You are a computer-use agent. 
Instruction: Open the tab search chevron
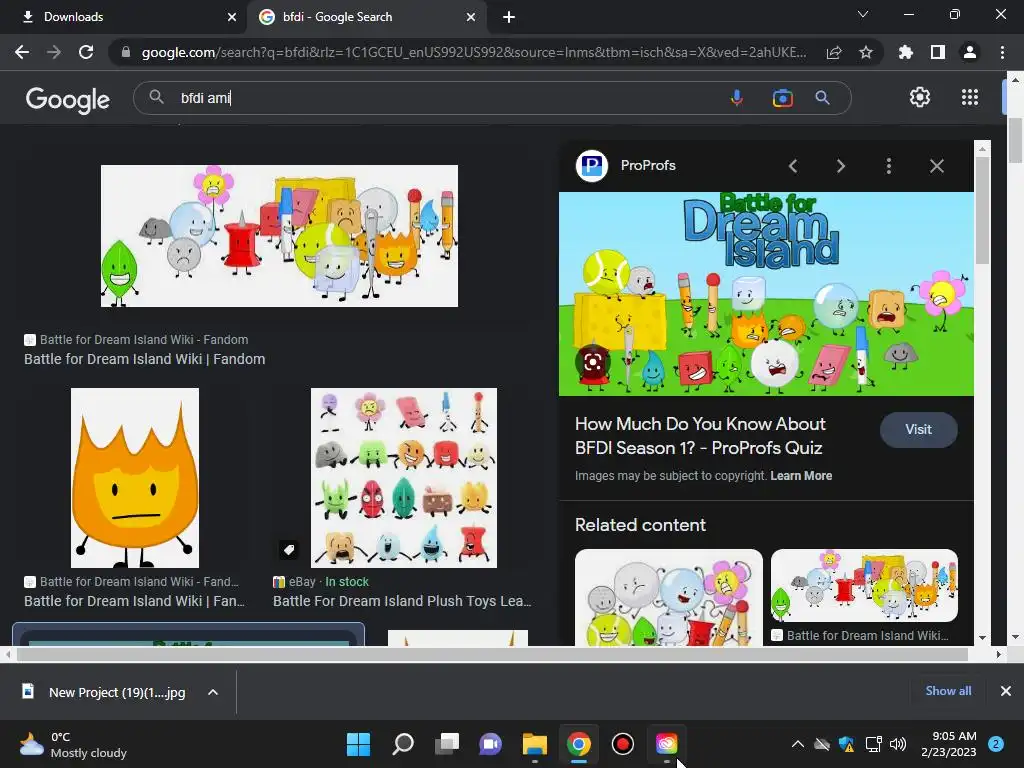[863, 14]
